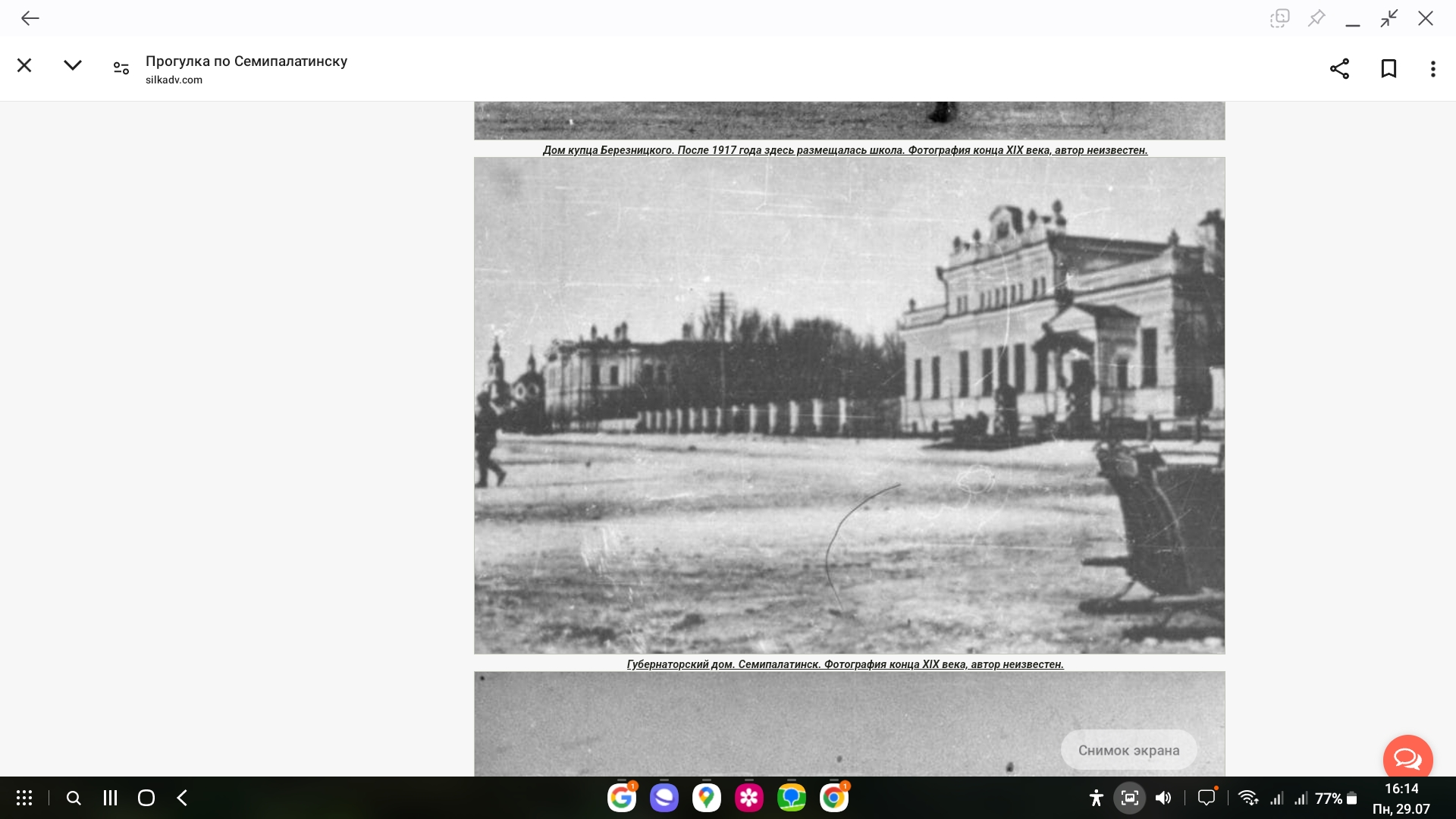
Task: Launch Chrome from the taskbar
Action: (x=833, y=798)
